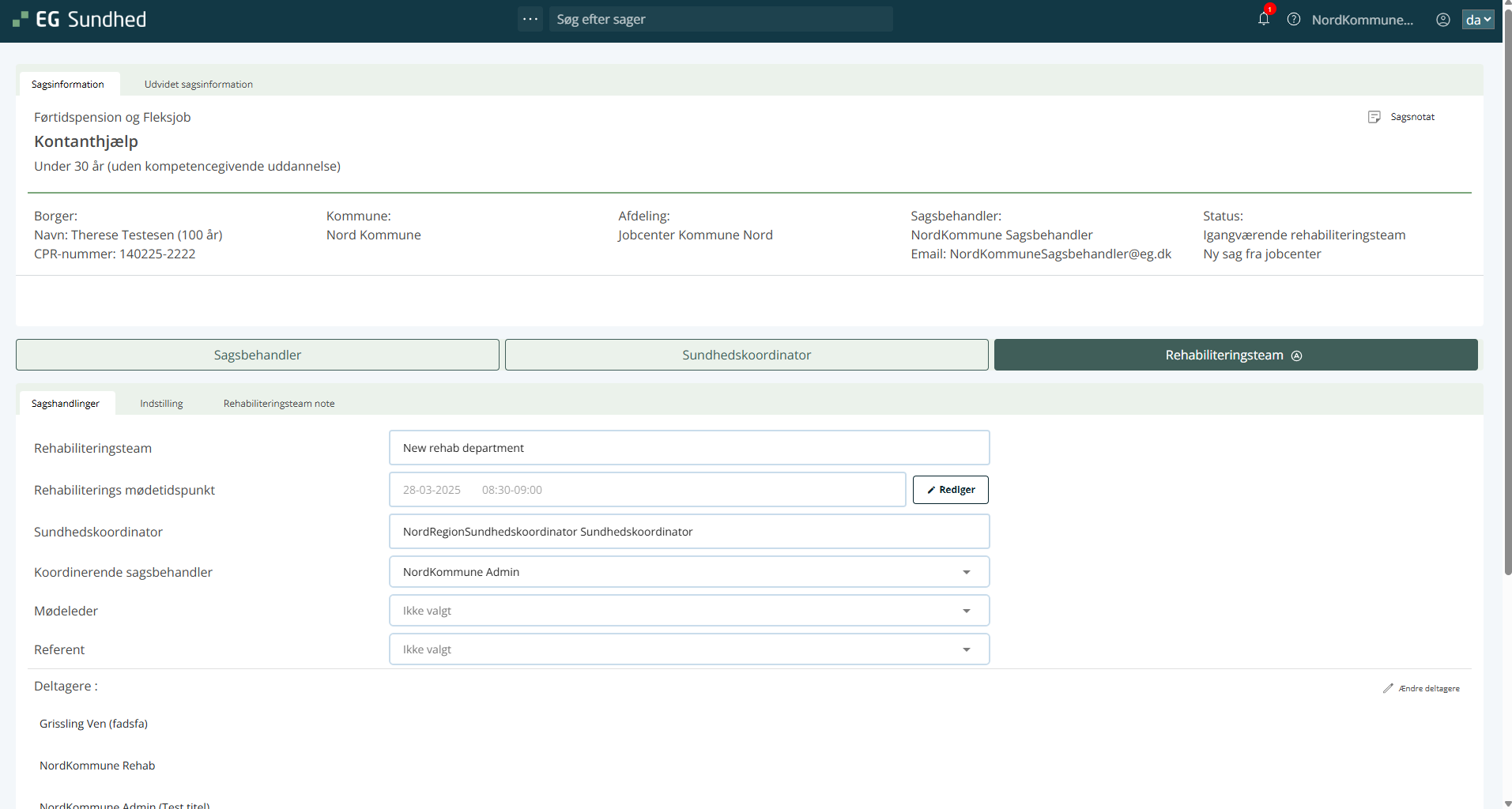Select the Rehabiliteringsteam note tab

tap(278, 404)
